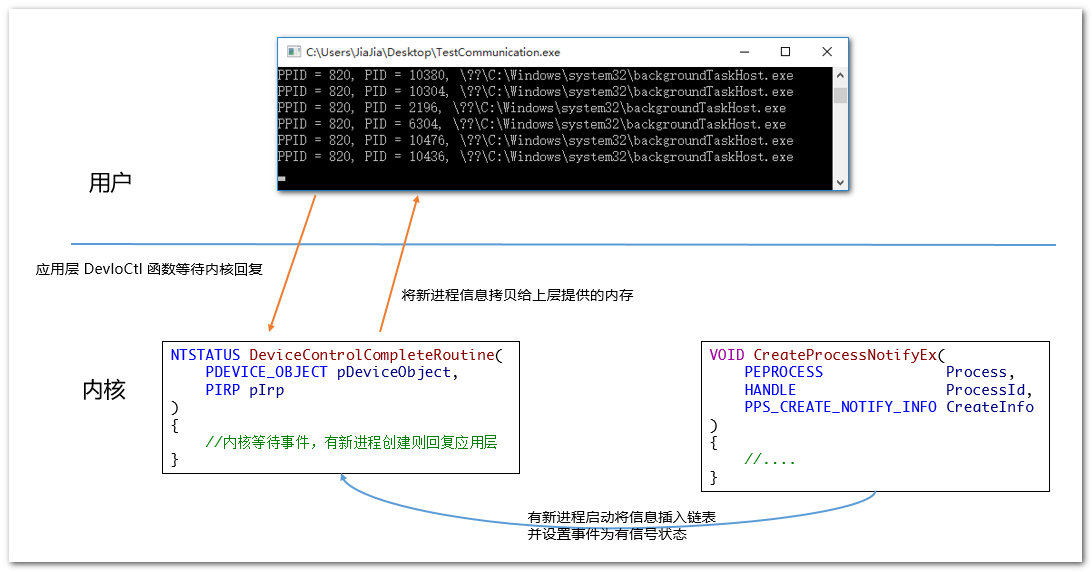Click the console line with PID = 10436

tap(535, 157)
